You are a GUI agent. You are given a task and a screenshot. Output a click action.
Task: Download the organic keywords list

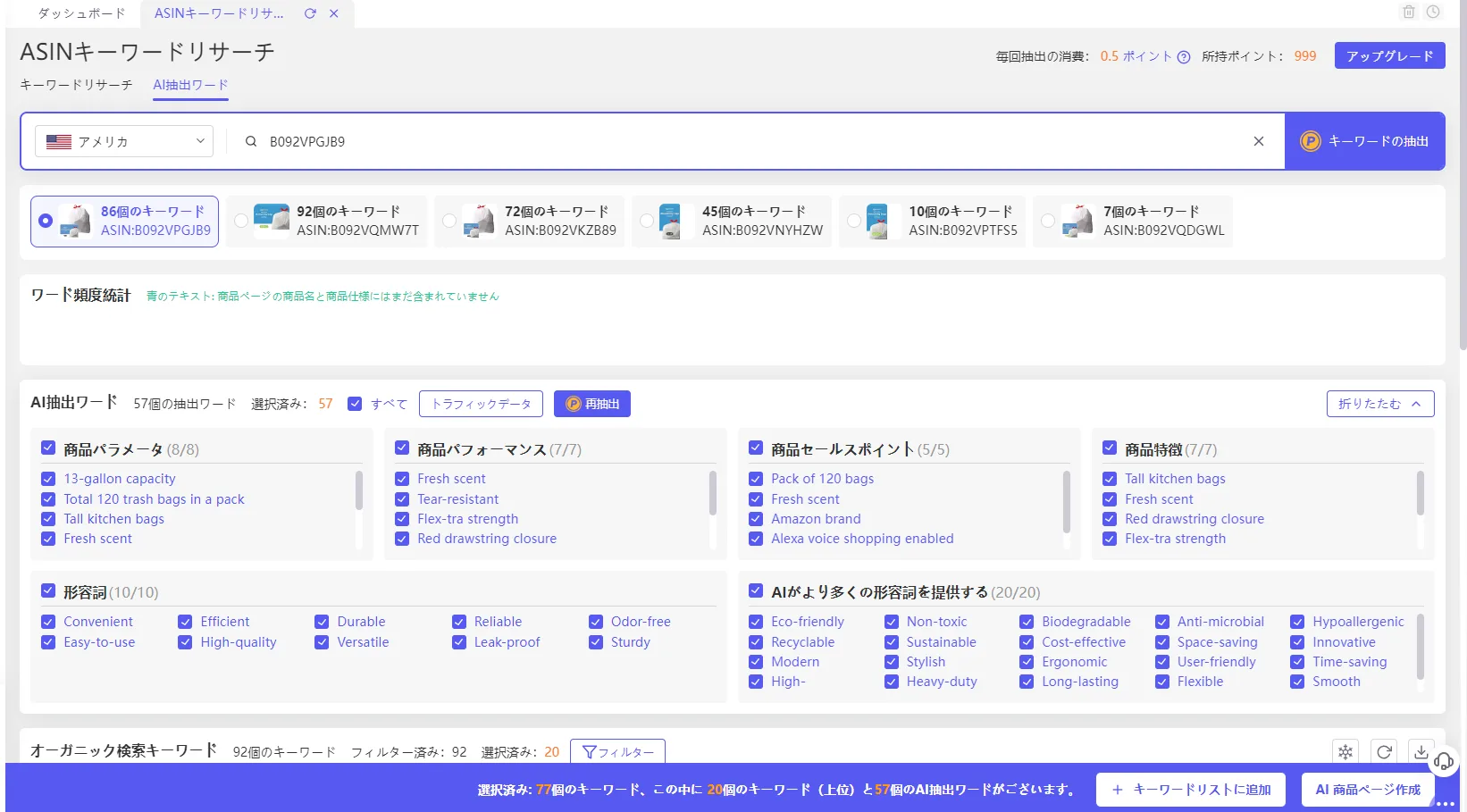click(x=1421, y=752)
